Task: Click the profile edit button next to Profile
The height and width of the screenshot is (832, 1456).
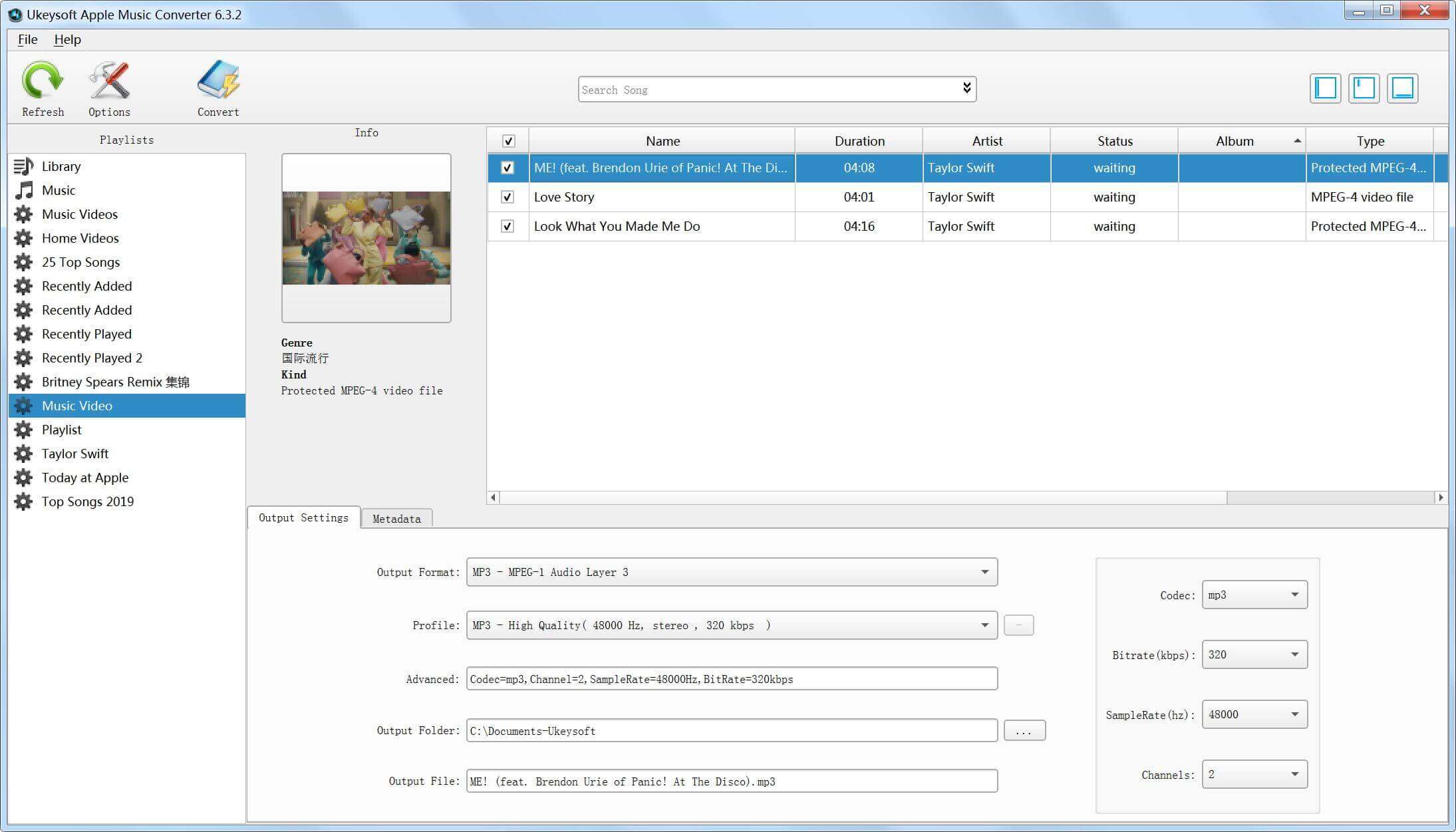Action: click(x=1019, y=625)
